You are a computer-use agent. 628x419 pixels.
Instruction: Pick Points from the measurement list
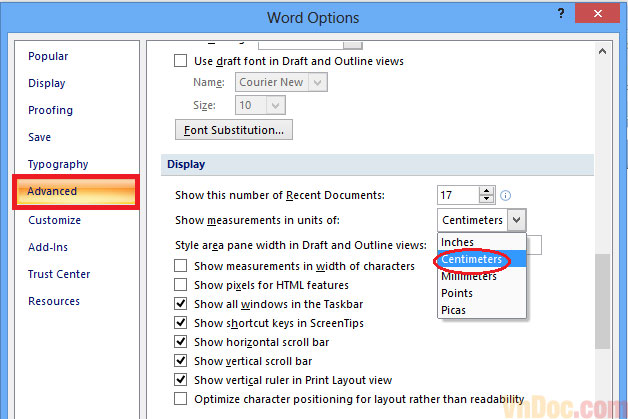(x=457, y=293)
